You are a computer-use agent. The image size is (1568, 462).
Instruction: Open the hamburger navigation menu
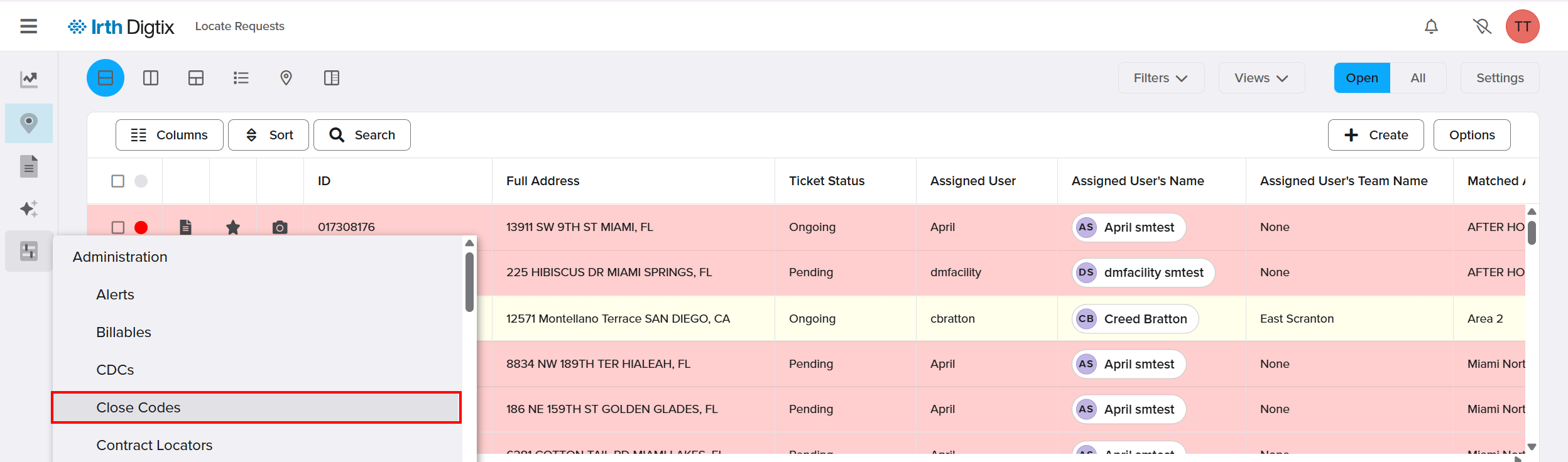(29, 26)
